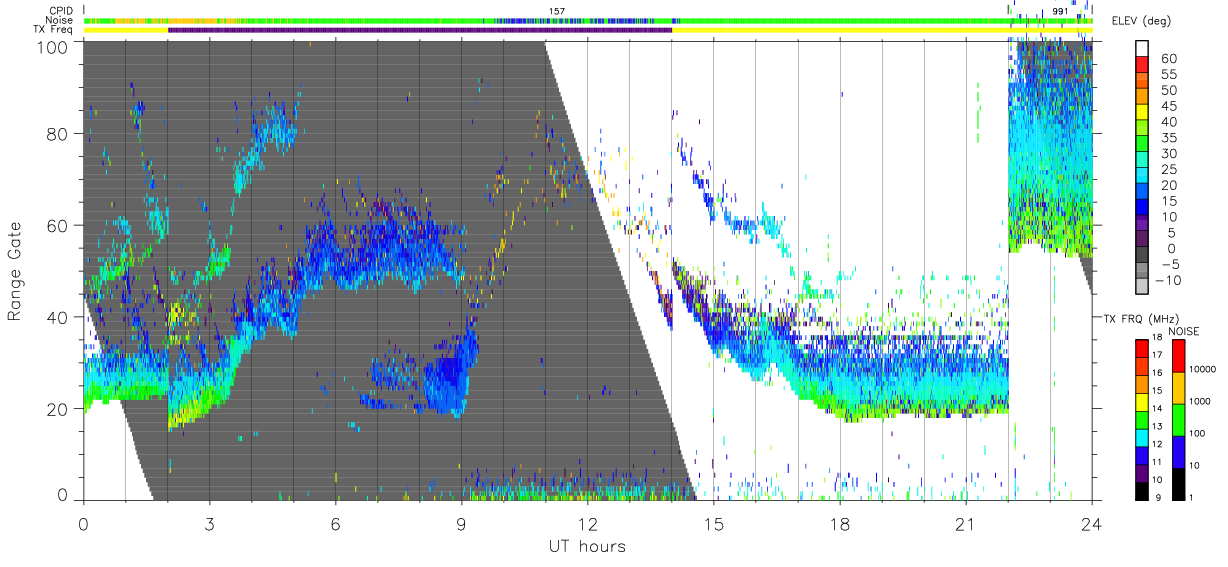
Task: Click ELEV colorbar tick label 60
Action: pos(1171,58)
